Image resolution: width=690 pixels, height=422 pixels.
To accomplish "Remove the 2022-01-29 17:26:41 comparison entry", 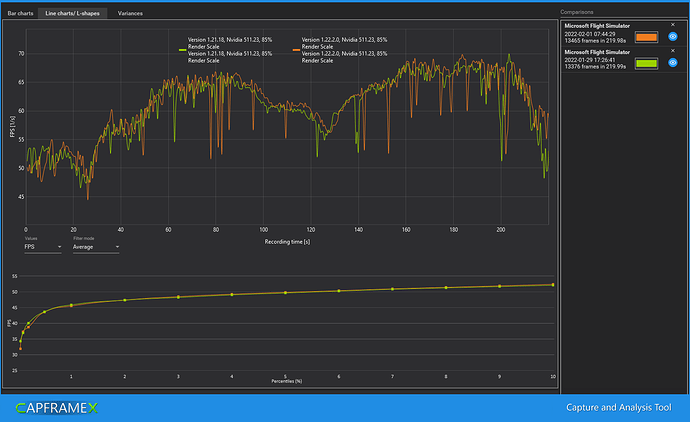I will pos(673,51).
